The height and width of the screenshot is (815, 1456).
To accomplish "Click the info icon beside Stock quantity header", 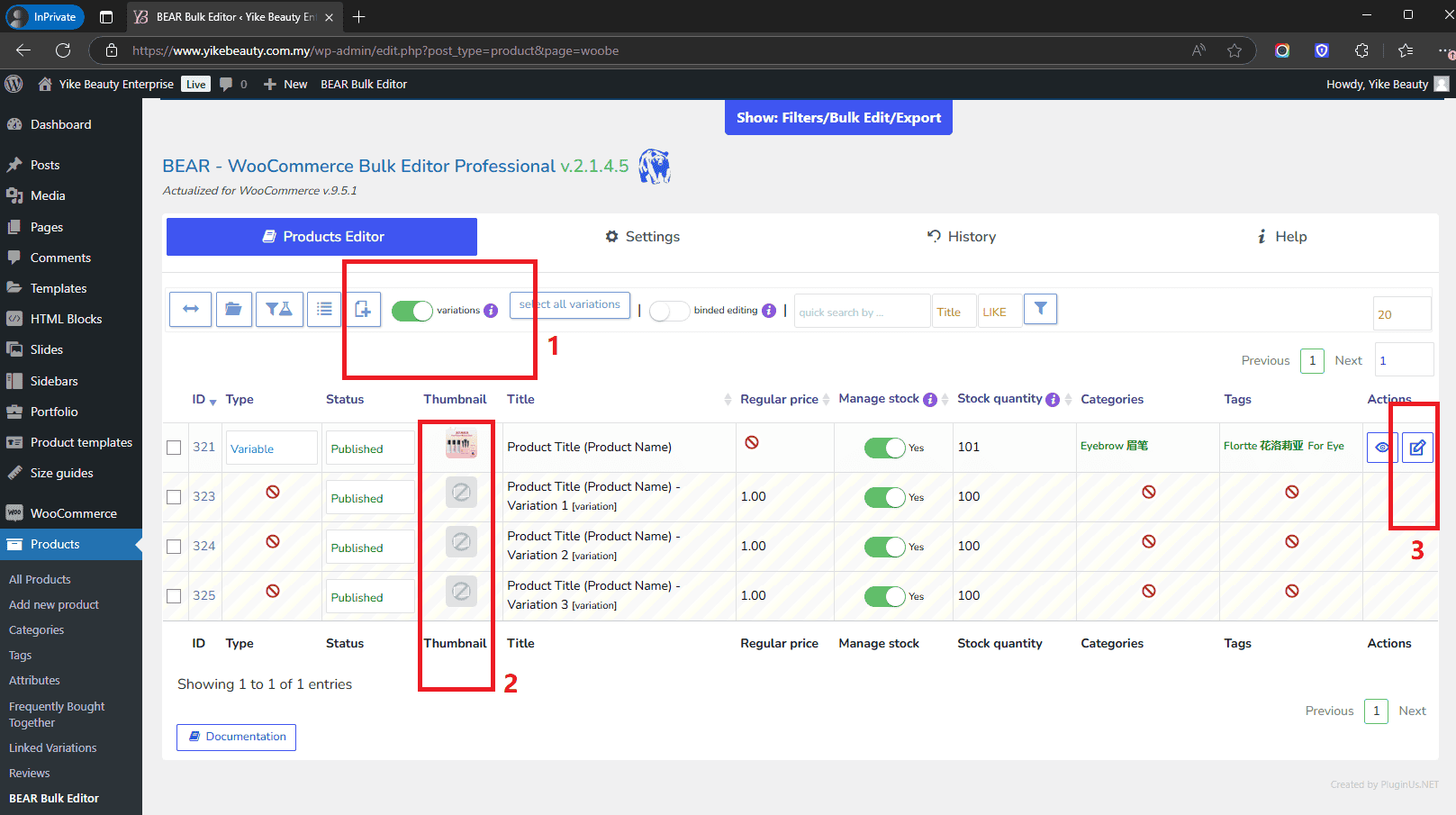I will pos(1053,400).
